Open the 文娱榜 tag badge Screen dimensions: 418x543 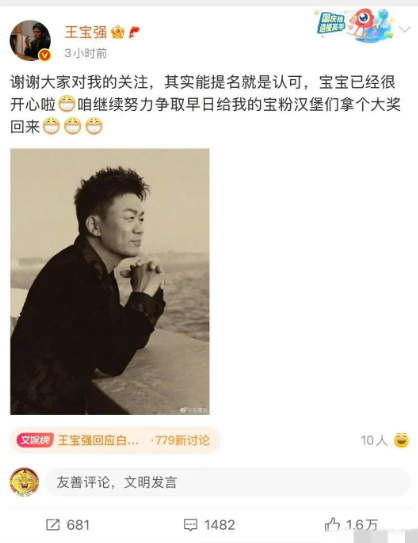[35, 440]
